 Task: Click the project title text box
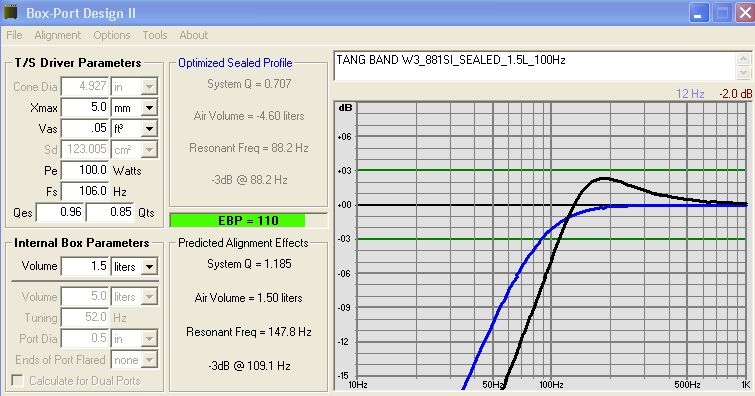534,66
